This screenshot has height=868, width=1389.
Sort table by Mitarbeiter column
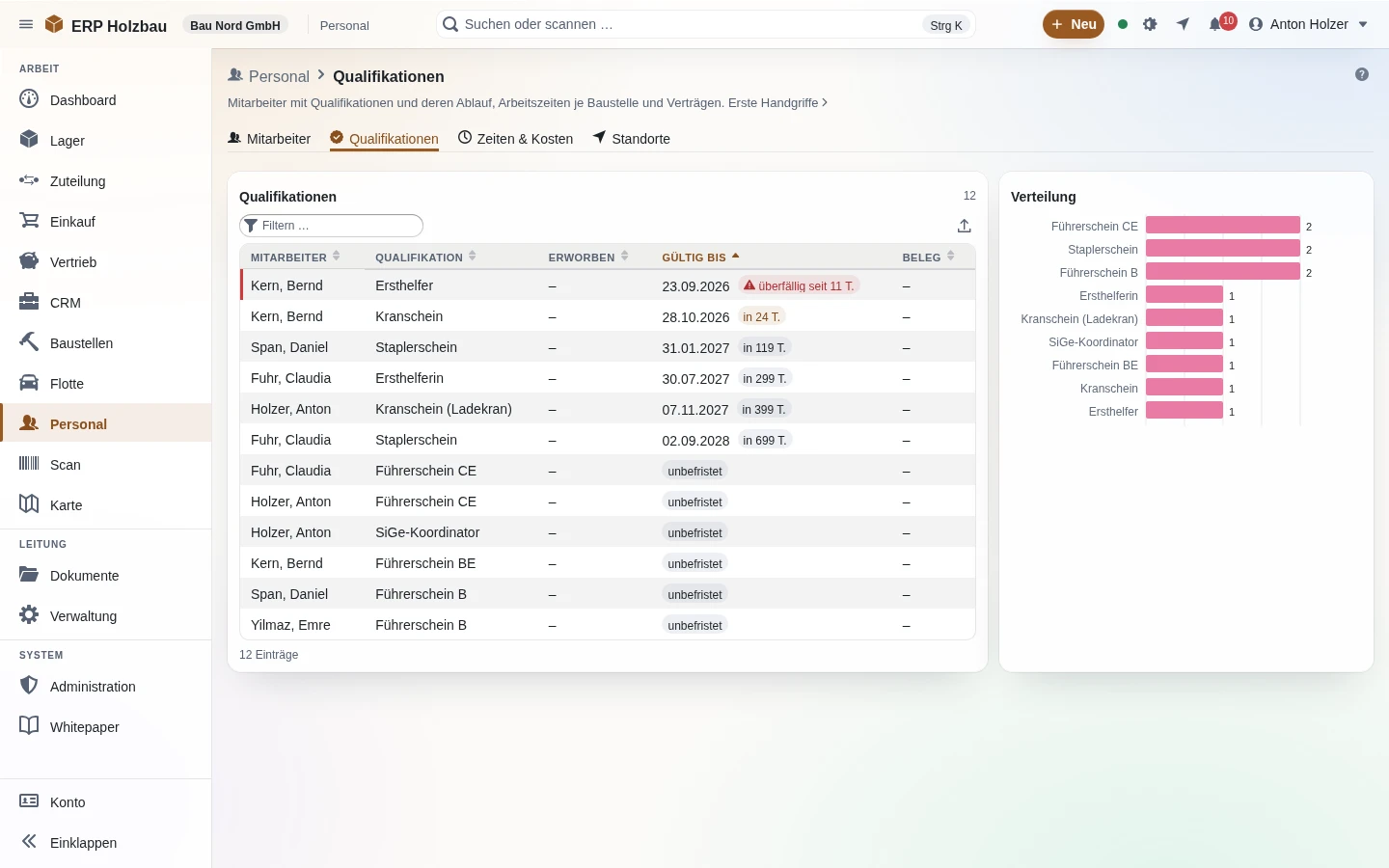[x=295, y=258]
